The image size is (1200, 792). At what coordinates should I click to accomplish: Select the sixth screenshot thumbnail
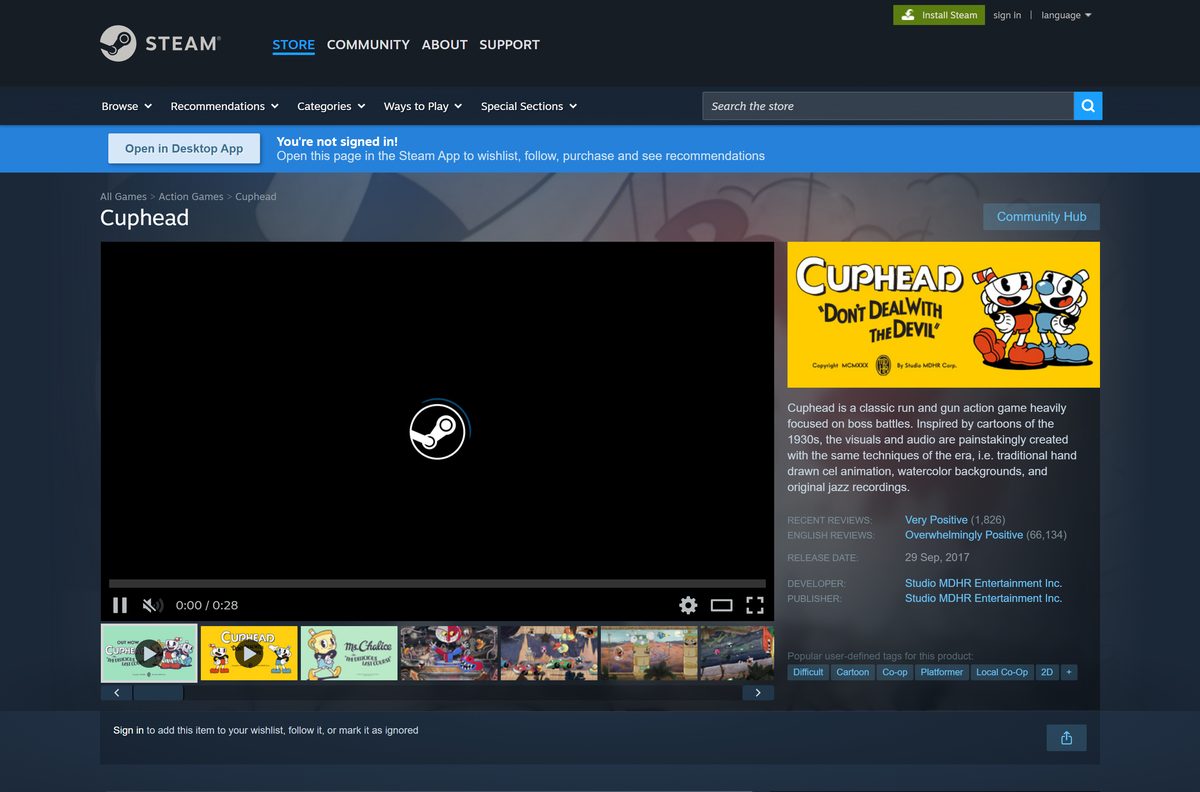point(649,653)
